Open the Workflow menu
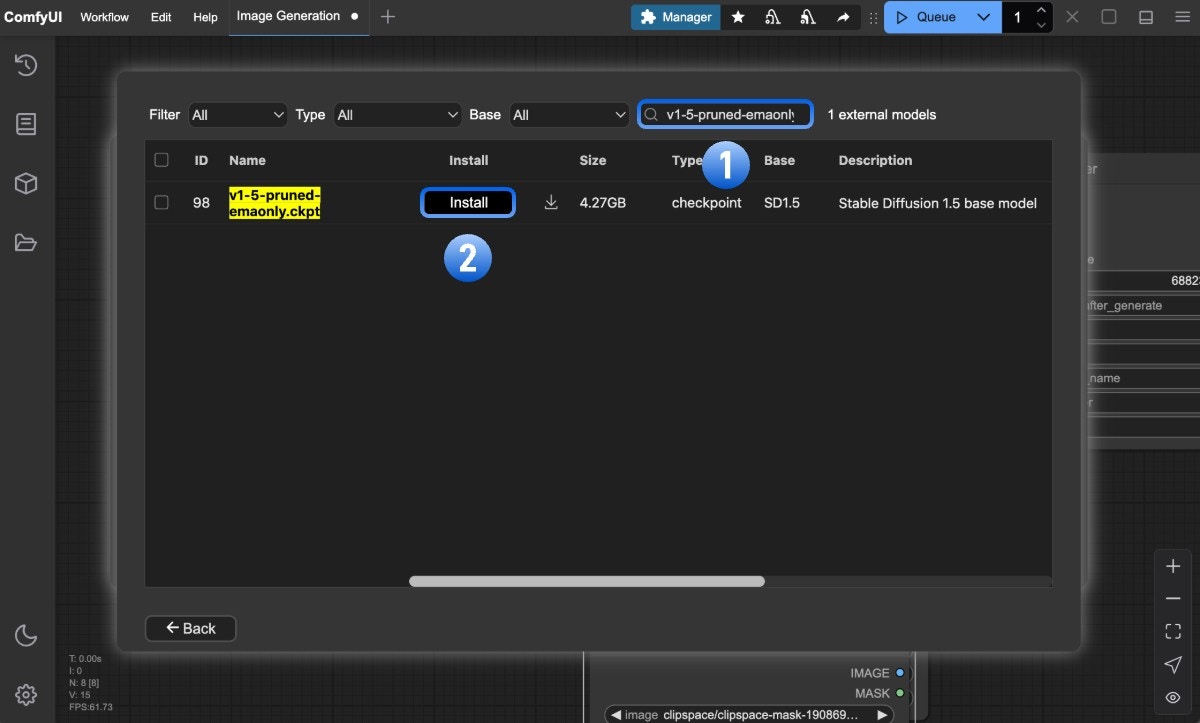This screenshot has width=1200, height=723. click(x=103, y=17)
